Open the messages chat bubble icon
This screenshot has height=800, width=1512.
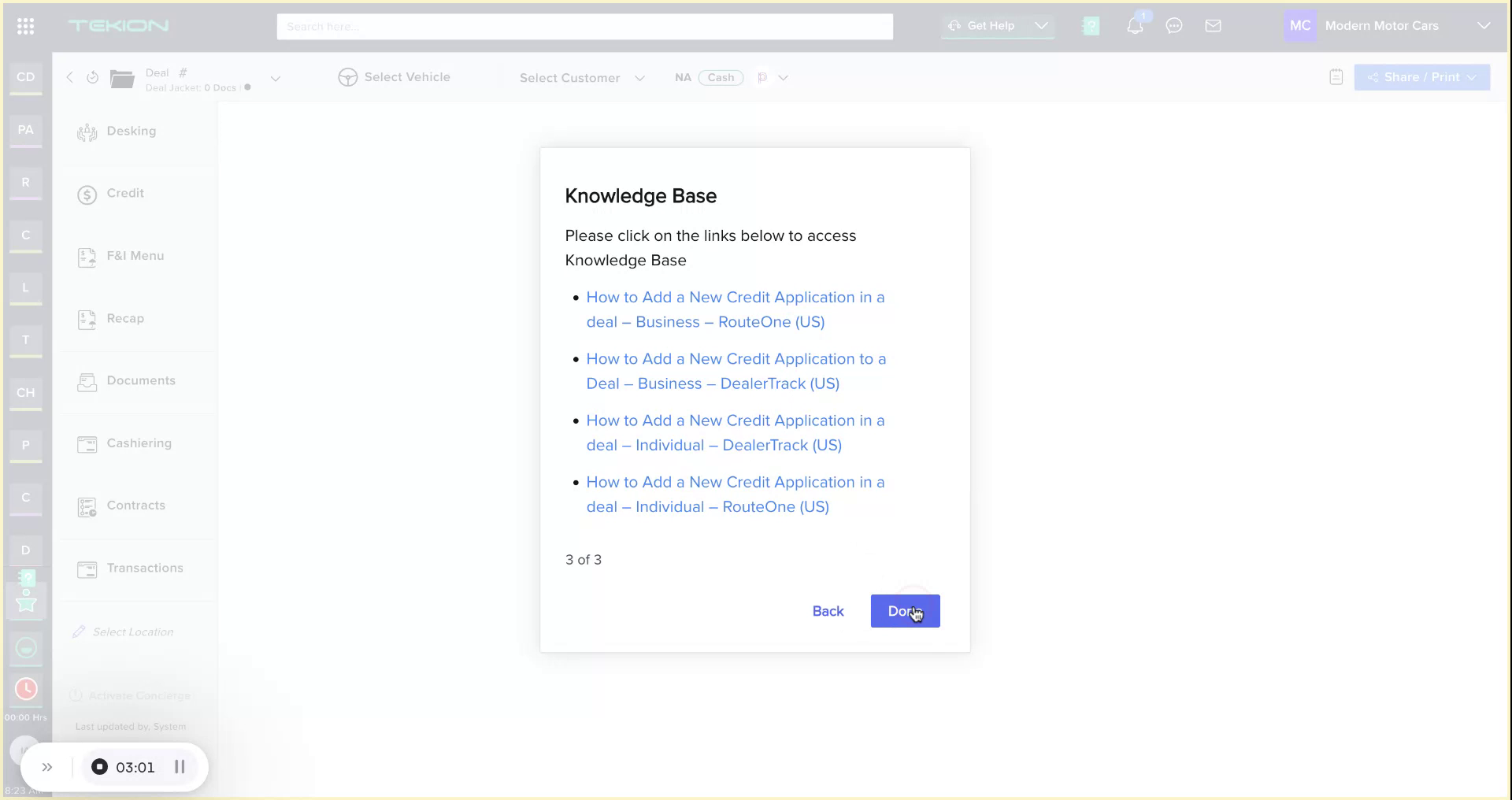click(1174, 26)
